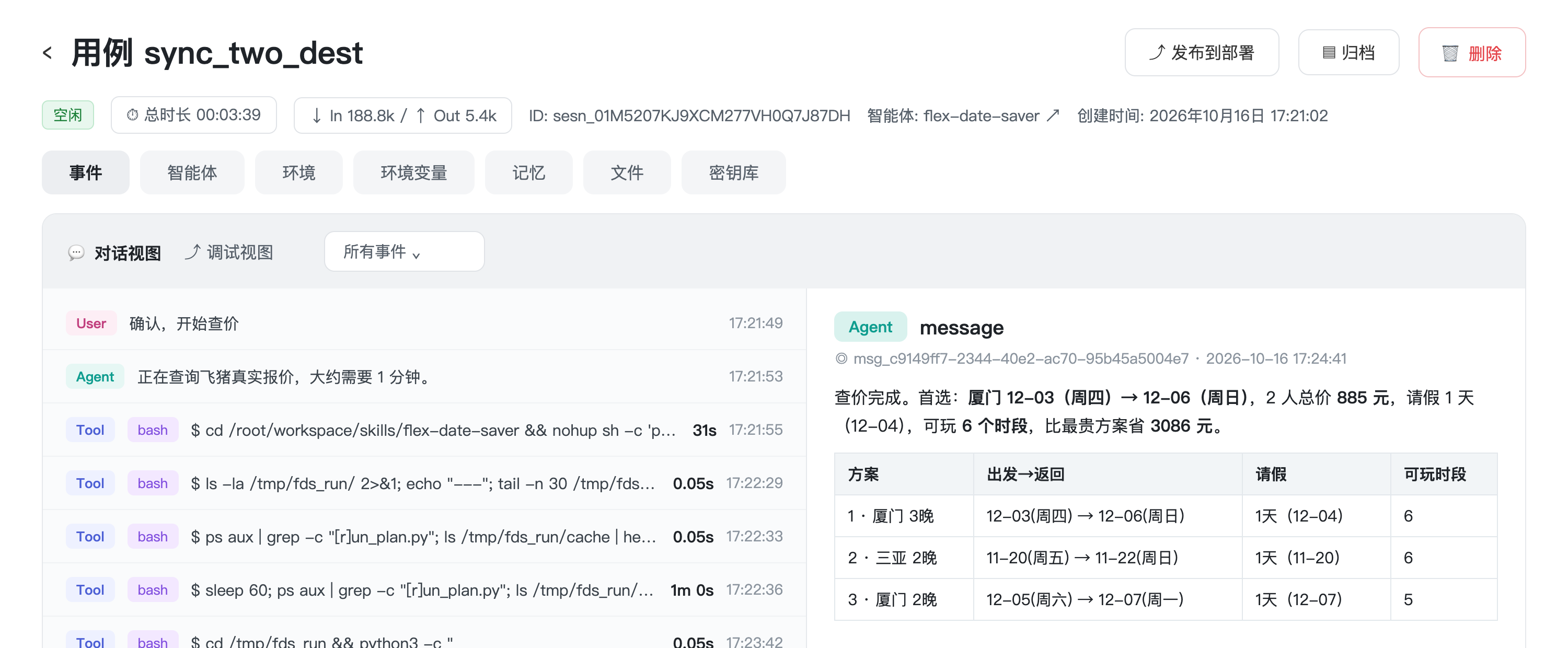This screenshot has width=1568, height=648.
Task: Click the arrow icon in 发布到部署
Action: [1157, 52]
